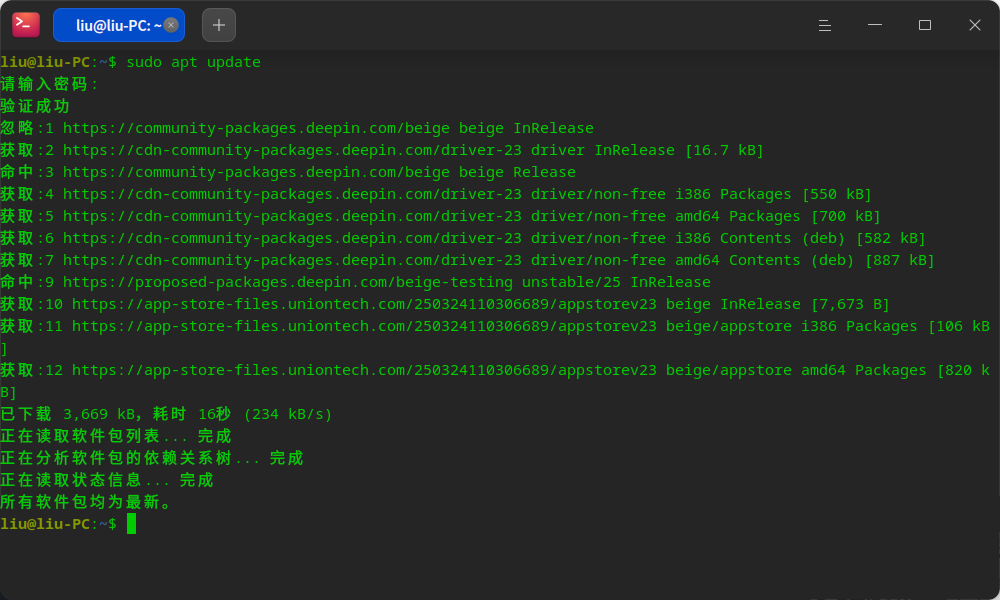This screenshot has height=600, width=1000.
Task: Open the terminal main menu
Action: click(825, 25)
